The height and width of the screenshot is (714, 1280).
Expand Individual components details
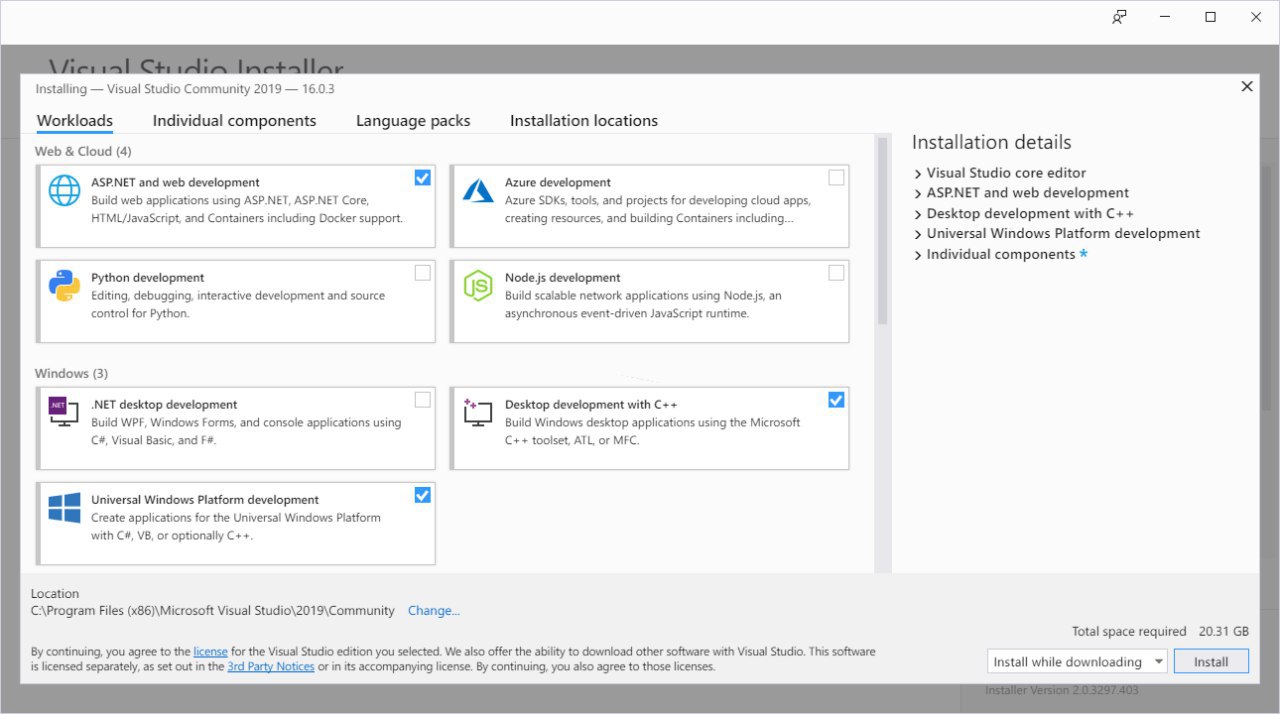tap(918, 255)
